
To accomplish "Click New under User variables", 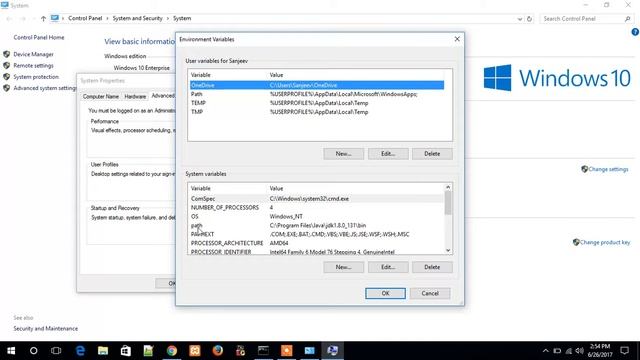I will click(344, 154).
